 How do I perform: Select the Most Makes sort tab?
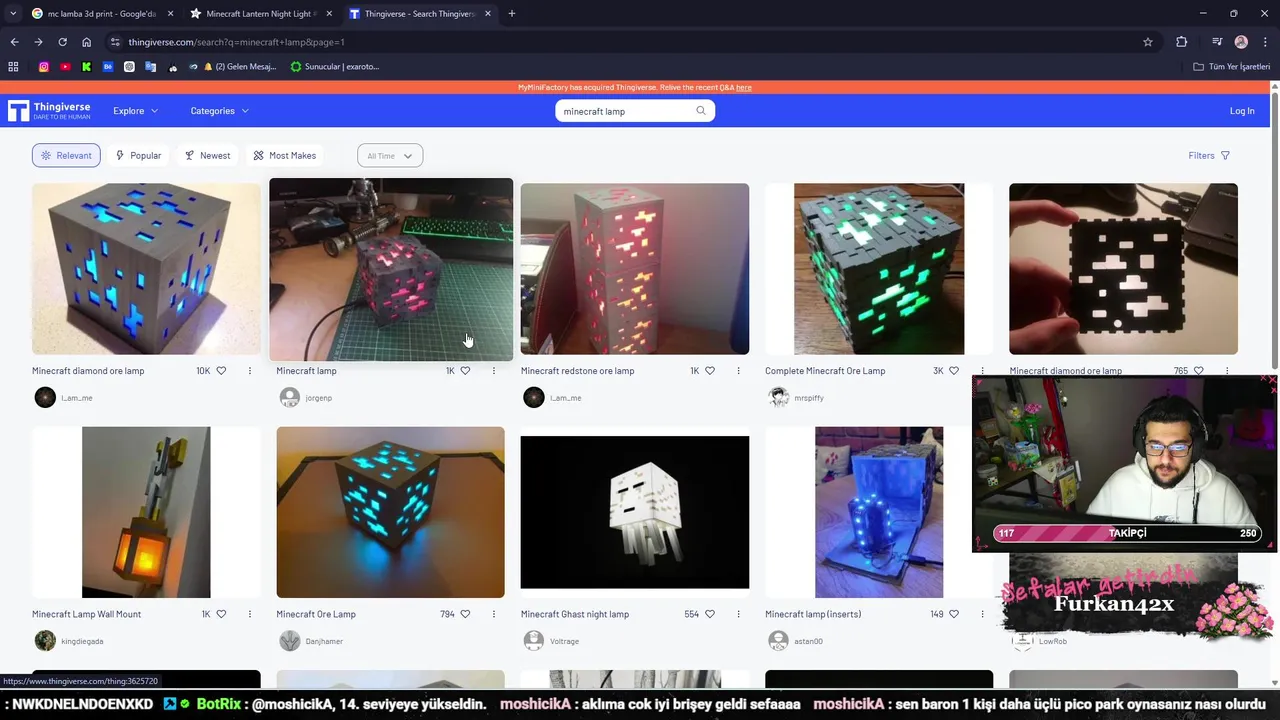click(x=285, y=156)
